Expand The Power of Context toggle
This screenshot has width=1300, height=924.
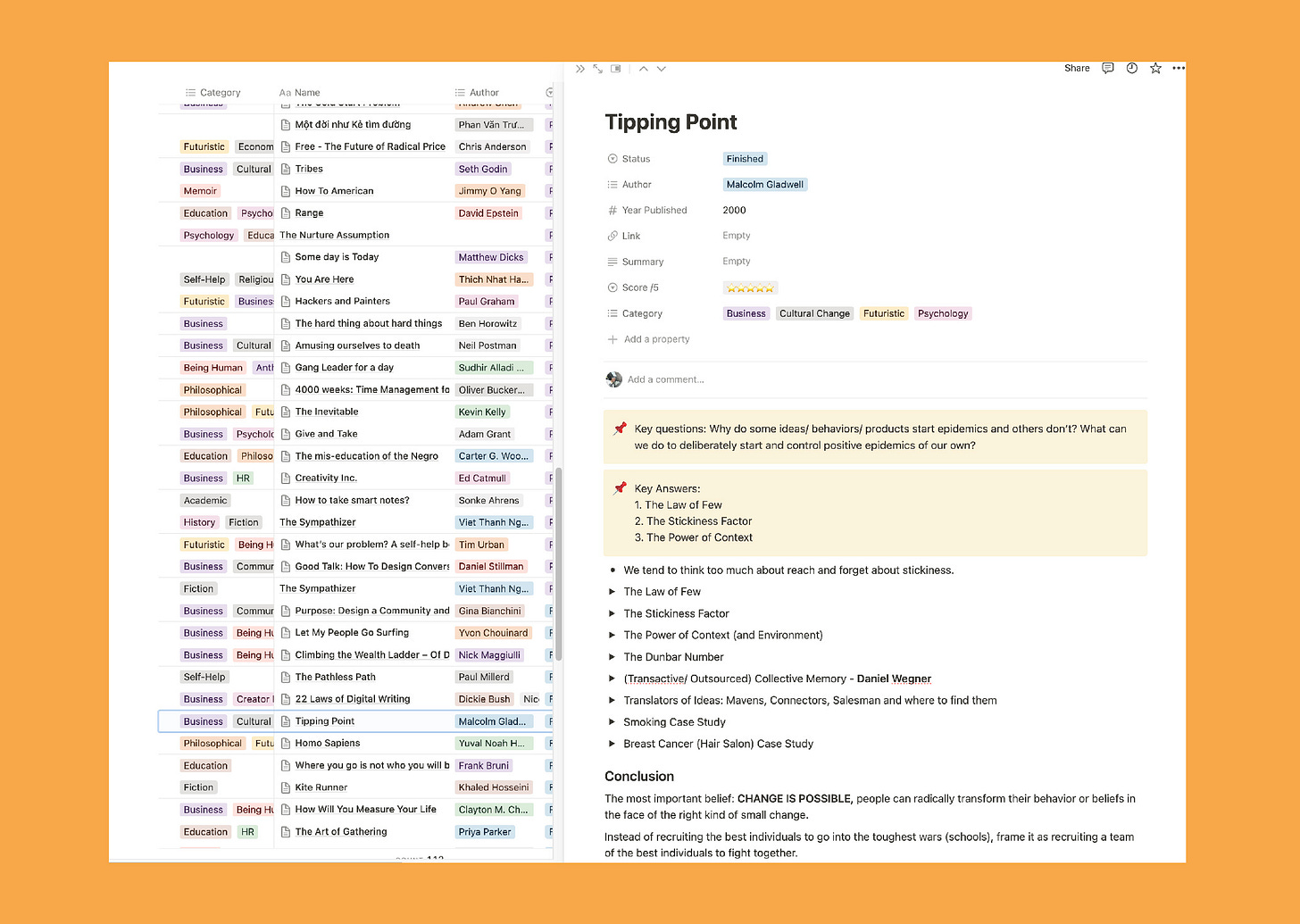tap(612, 636)
